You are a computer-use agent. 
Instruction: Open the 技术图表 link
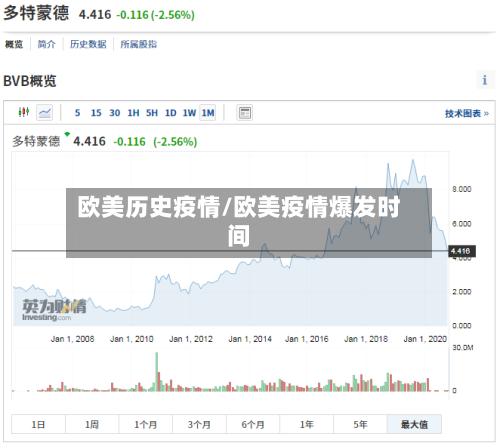[467, 114]
